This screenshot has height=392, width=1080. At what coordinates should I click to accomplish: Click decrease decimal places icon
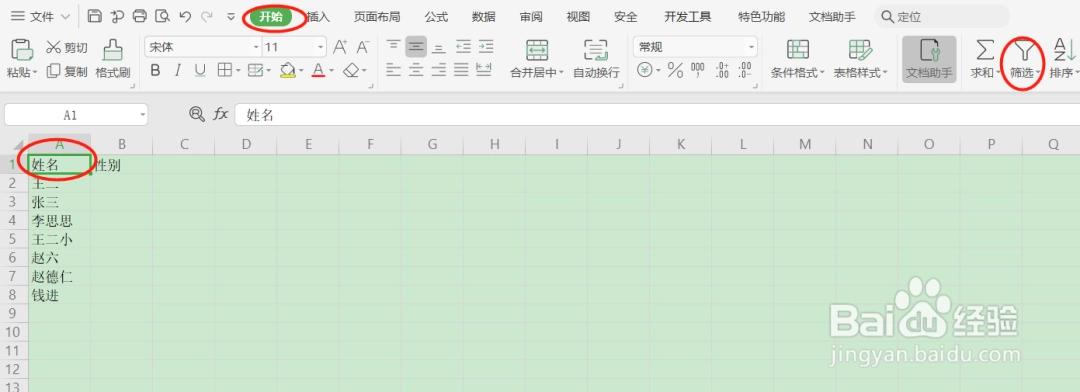tap(745, 70)
